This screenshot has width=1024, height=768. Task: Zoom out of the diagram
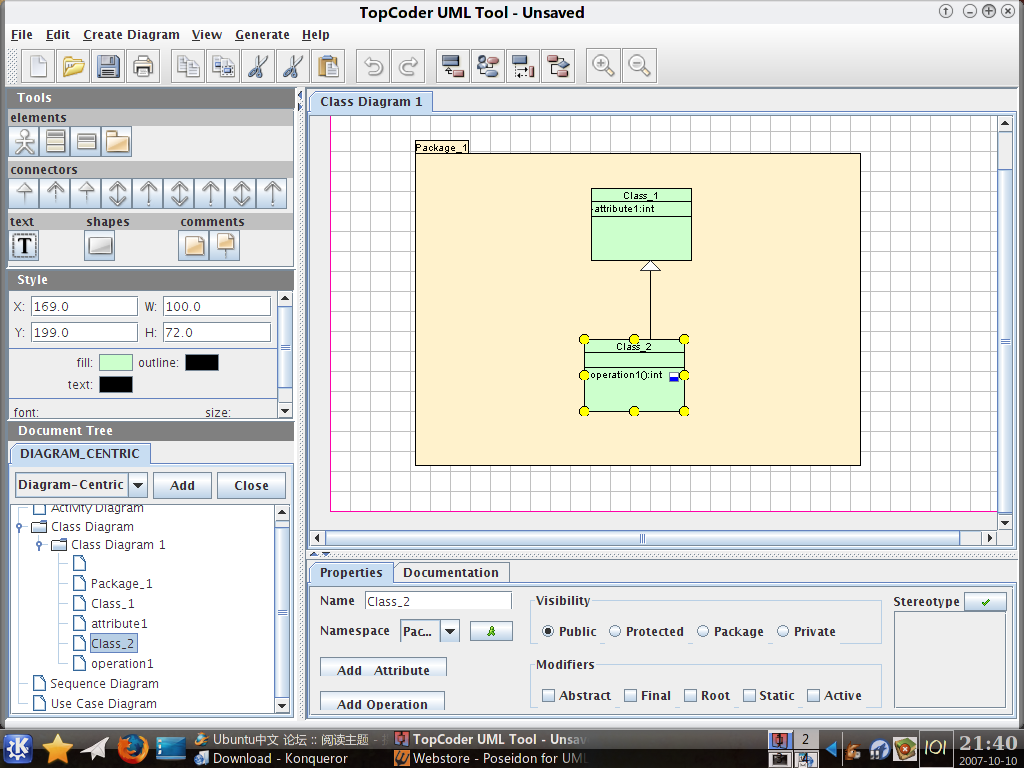pyautogui.click(x=639, y=66)
